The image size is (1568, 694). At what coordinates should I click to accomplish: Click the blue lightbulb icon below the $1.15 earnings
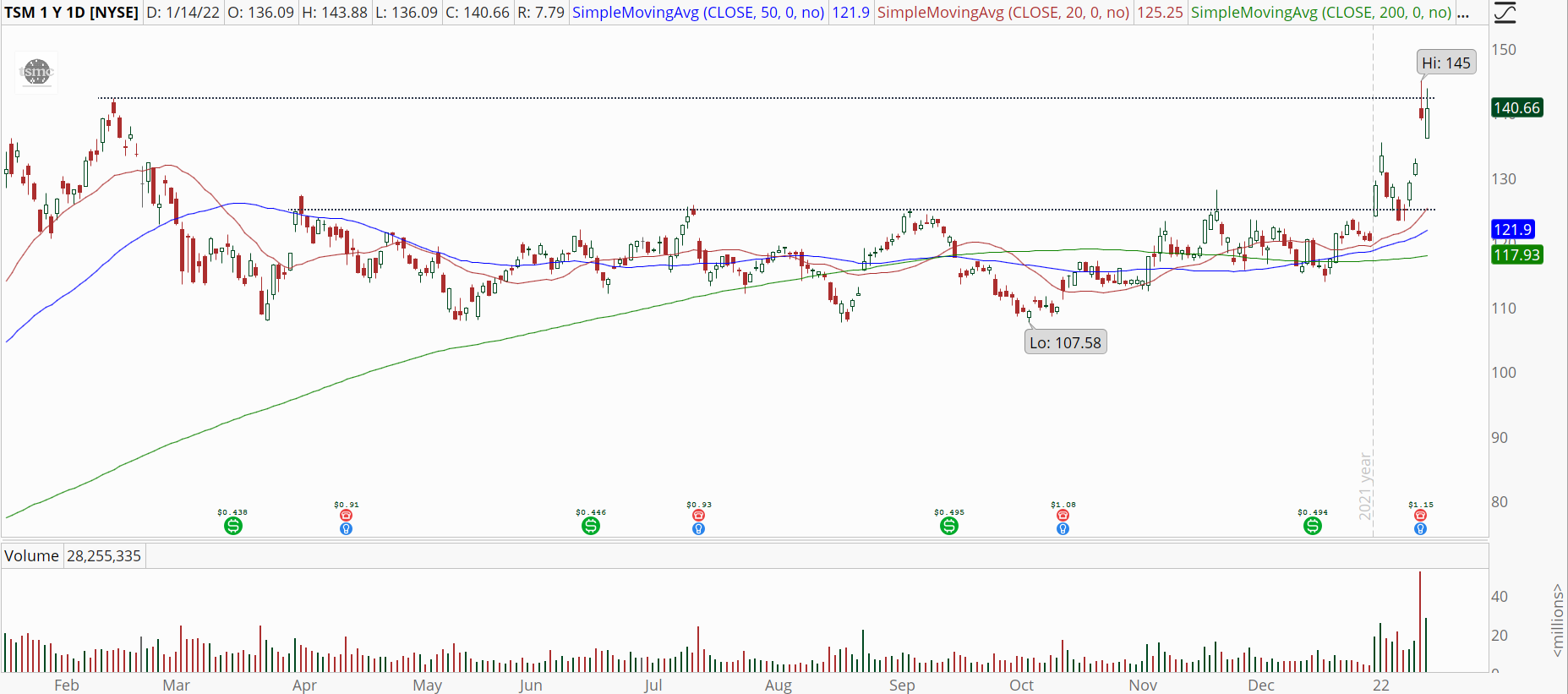(x=1420, y=529)
